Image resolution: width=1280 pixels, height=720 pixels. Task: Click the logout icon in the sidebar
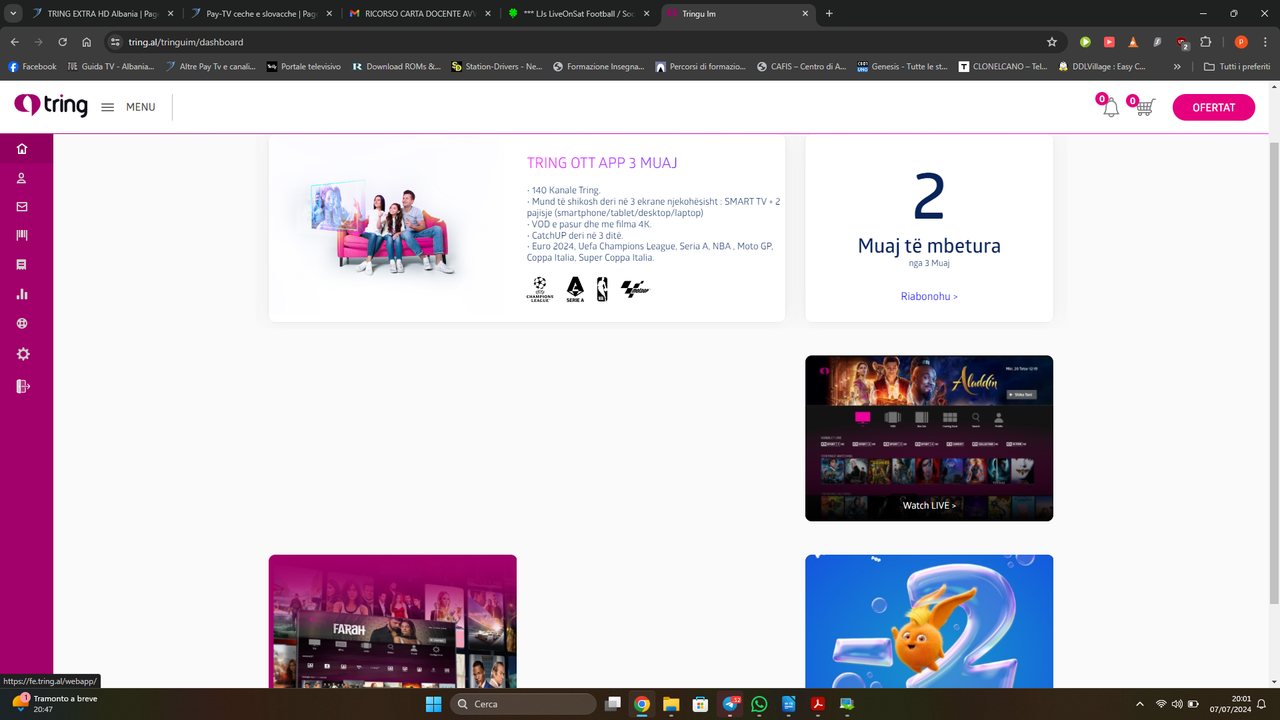[x=23, y=386]
